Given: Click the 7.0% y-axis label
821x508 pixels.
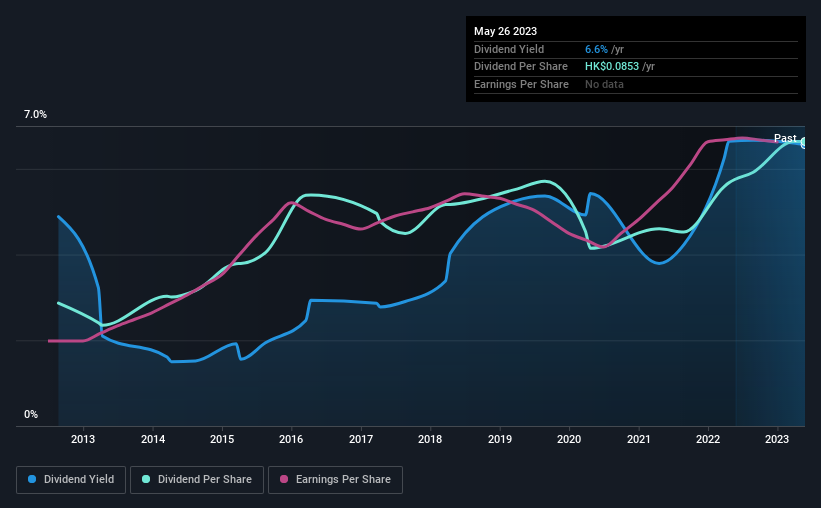Looking at the screenshot, I should (35, 115).
